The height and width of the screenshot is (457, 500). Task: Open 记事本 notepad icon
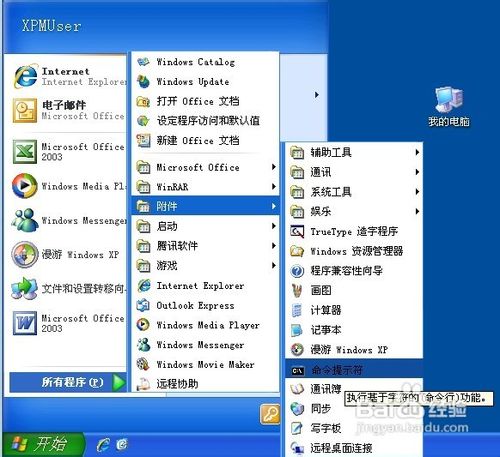(x=297, y=330)
